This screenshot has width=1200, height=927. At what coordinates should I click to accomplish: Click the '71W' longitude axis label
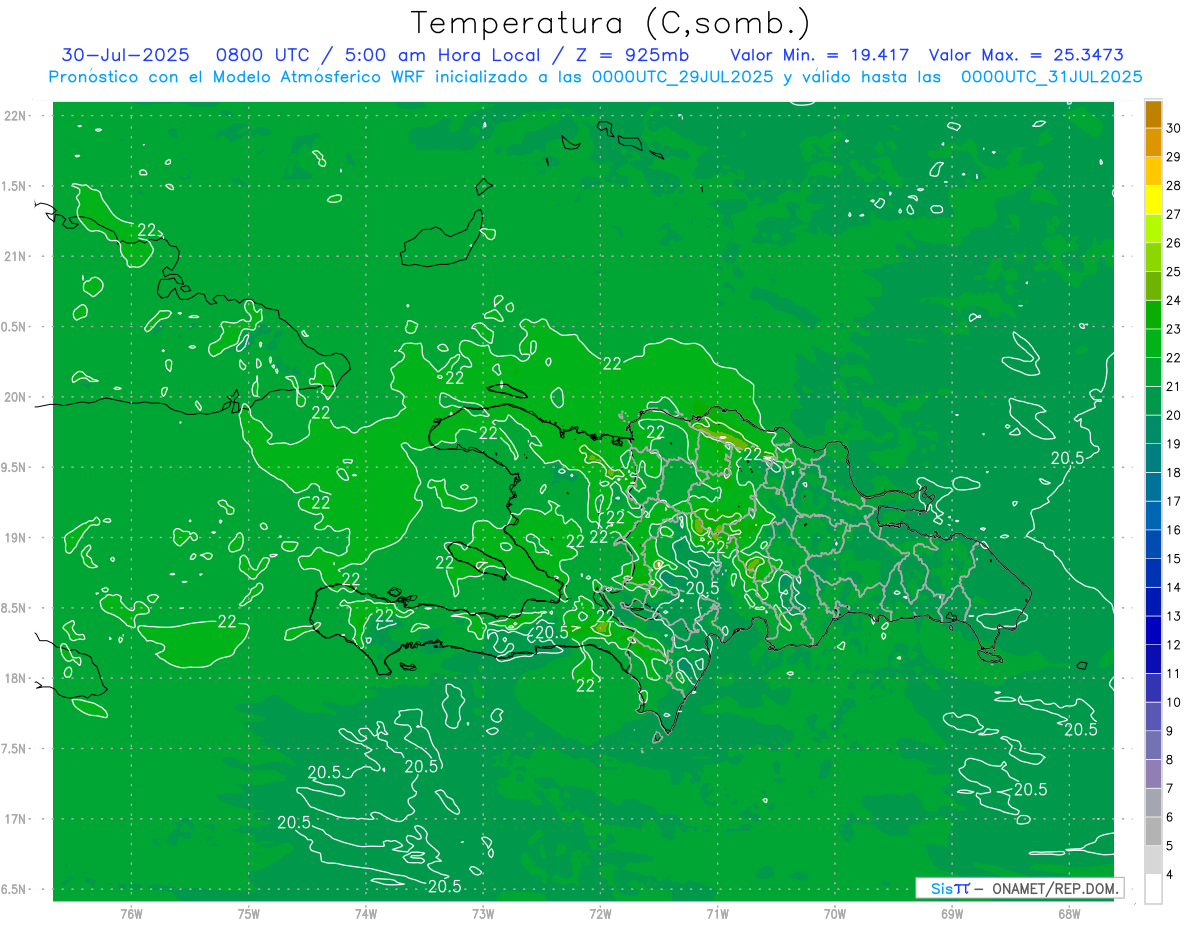tap(717, 913)
